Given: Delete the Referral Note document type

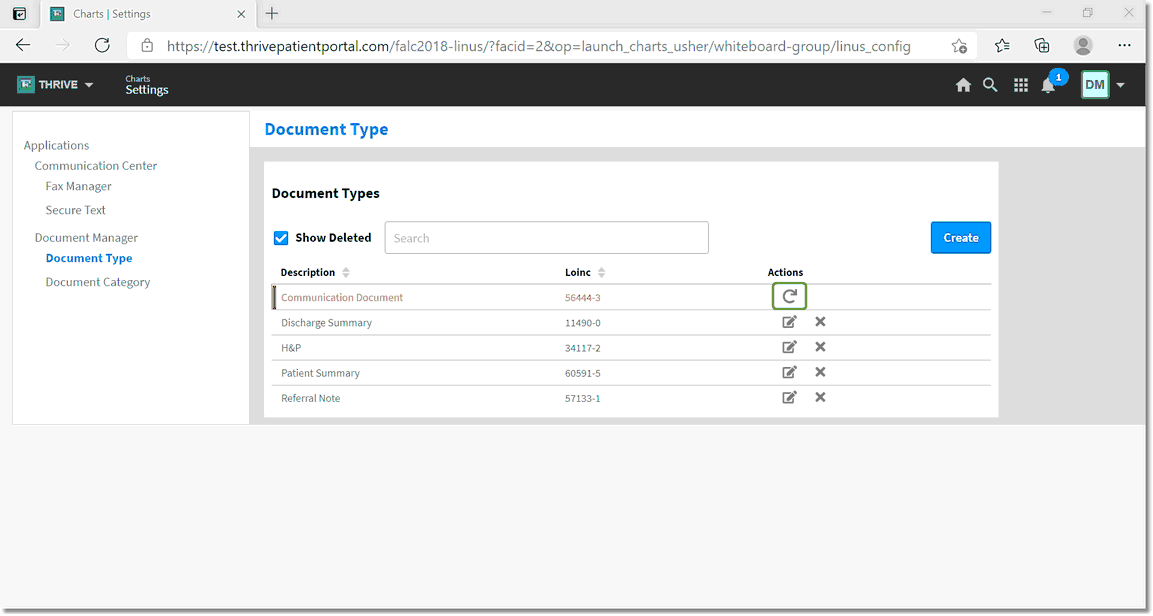Looking at the screenshot, I should pyautogui.click(x=820, y=397).
